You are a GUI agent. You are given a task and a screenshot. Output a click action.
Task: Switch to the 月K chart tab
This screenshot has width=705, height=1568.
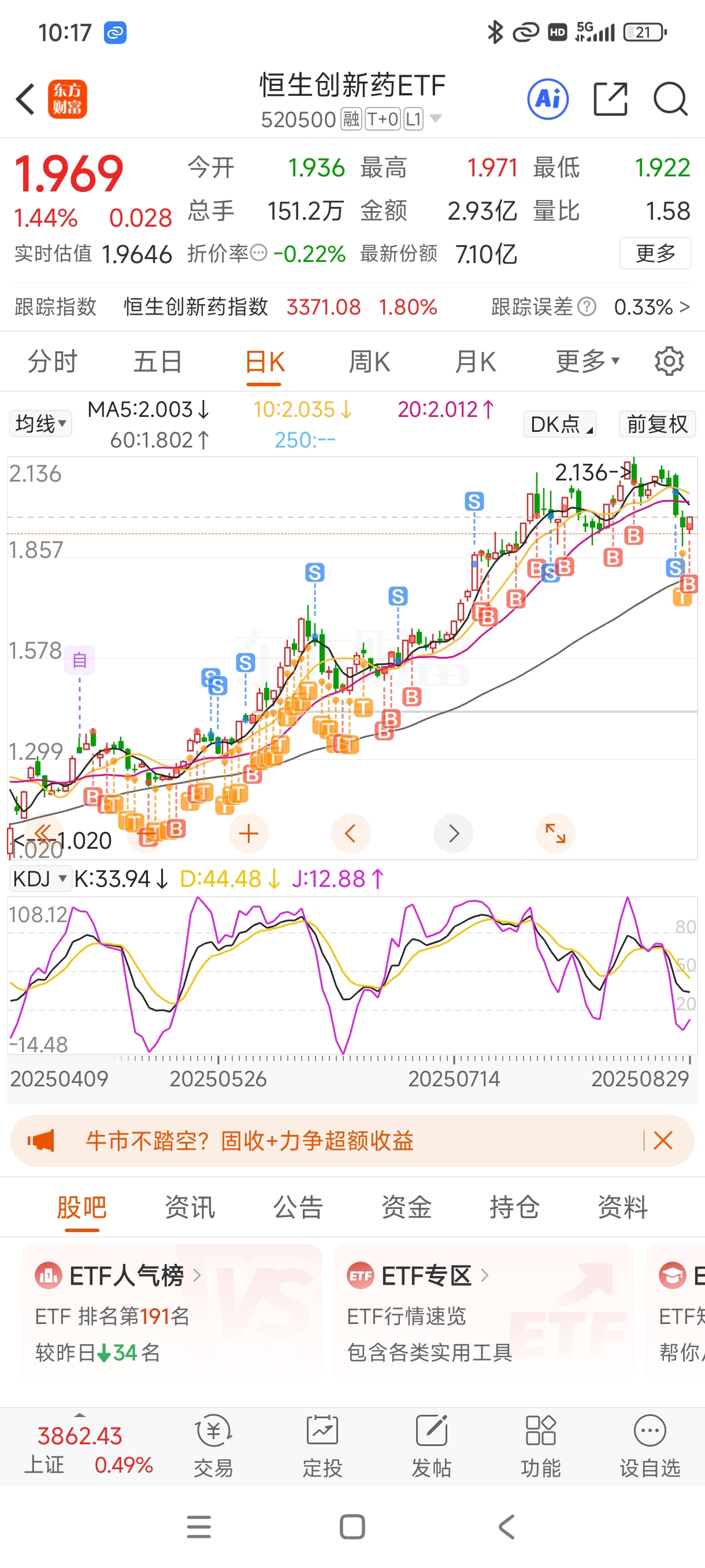point(475,361)
